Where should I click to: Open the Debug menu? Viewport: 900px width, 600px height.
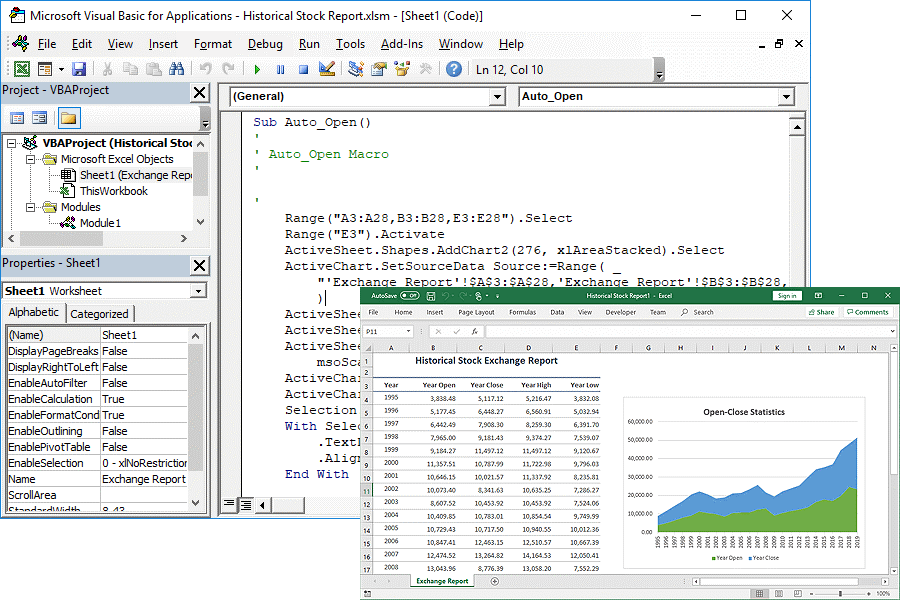(265, 44)
